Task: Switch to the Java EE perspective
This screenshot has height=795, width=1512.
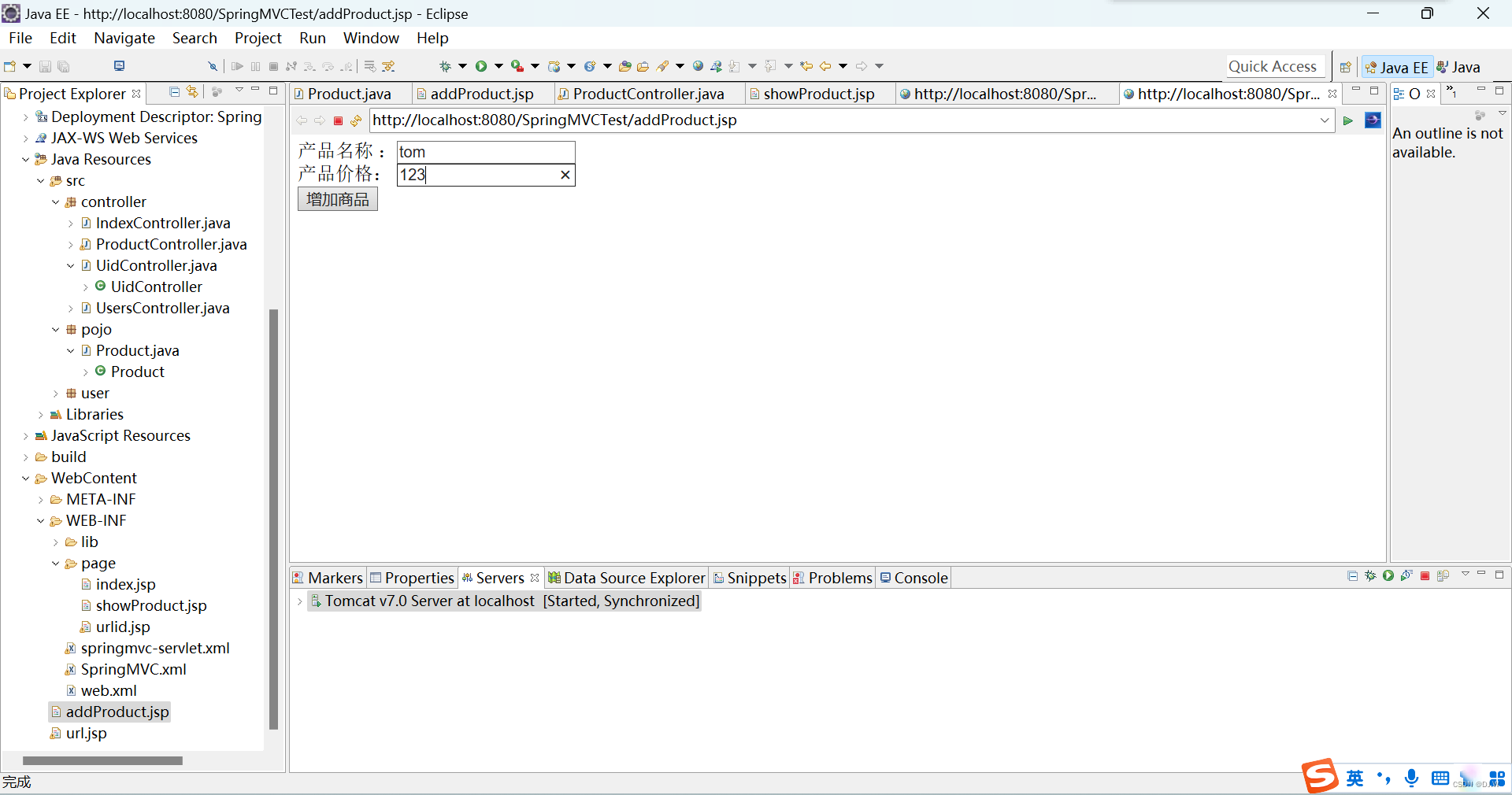Action: pyautogui.click(x=1396, y=68)
